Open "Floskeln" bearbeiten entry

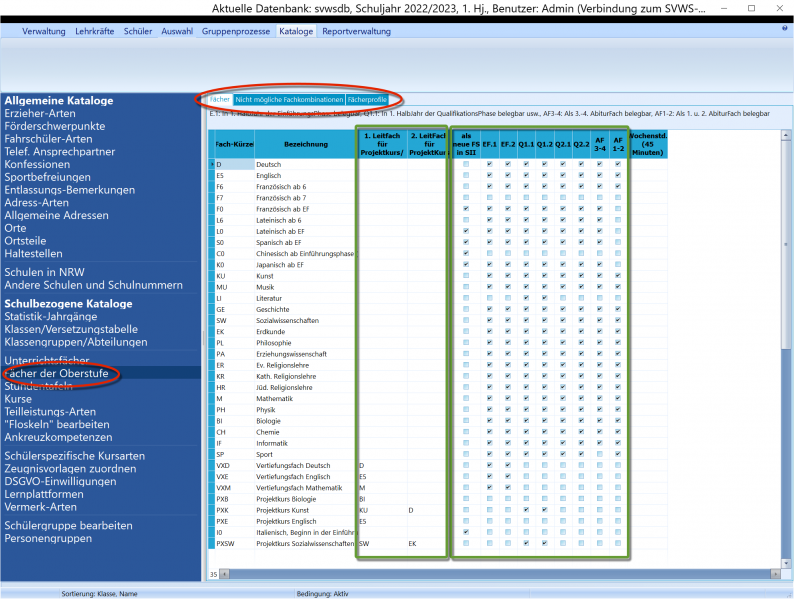57,424
